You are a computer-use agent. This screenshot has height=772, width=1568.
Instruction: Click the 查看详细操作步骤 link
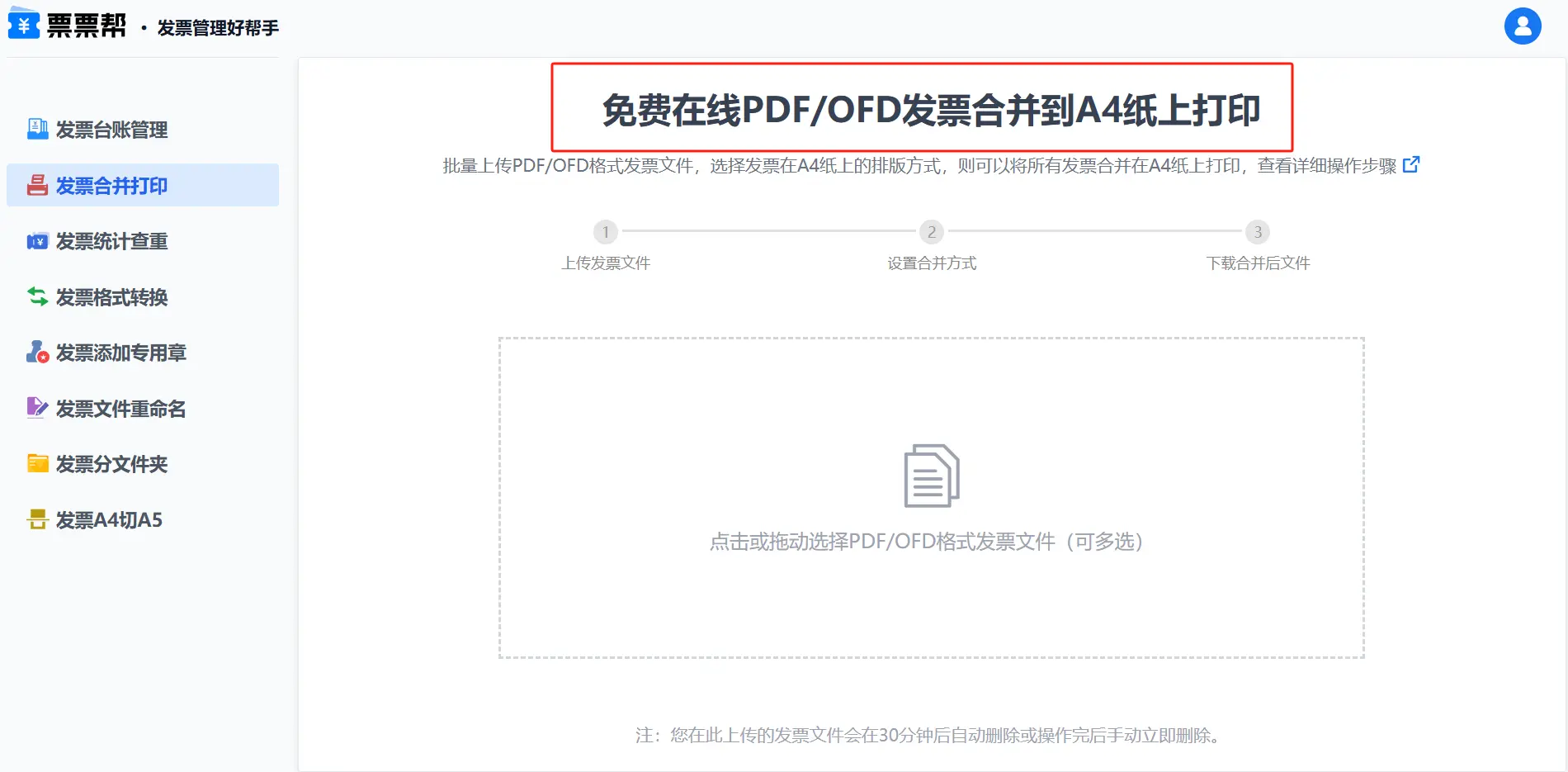coord(1326,166)
